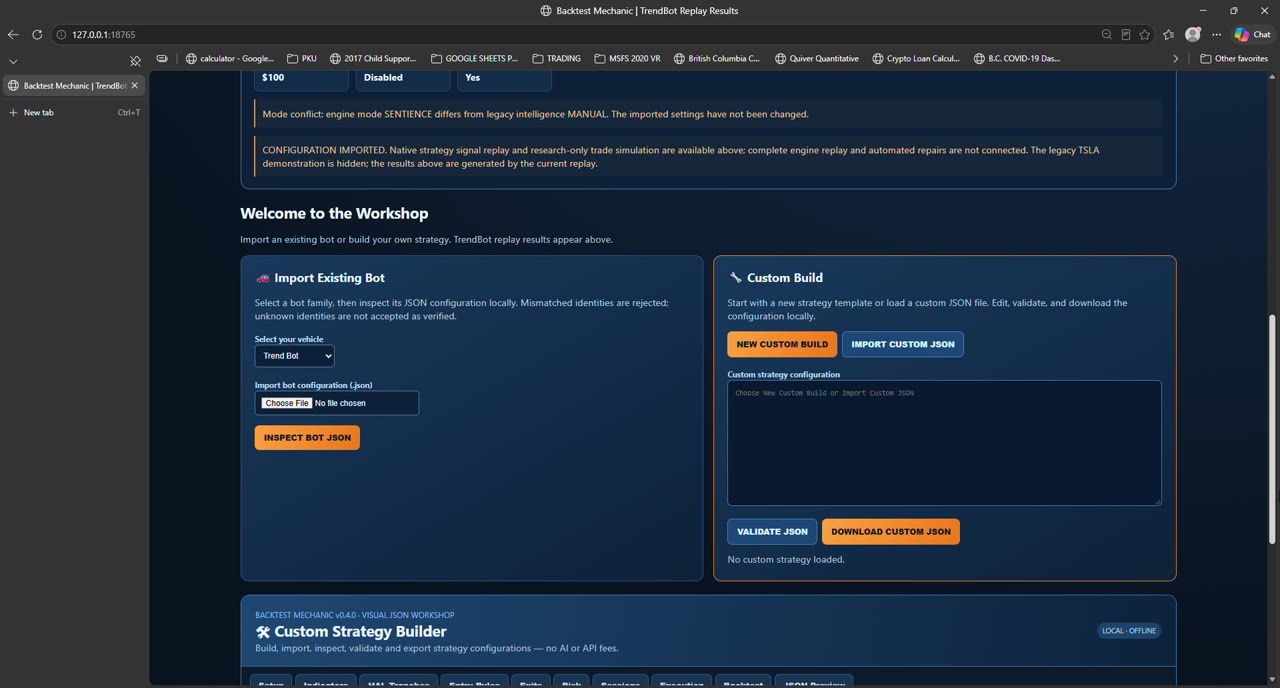Click the 'Yes' value card
This screenshot has height=688, width=1280.
point(504,79)
